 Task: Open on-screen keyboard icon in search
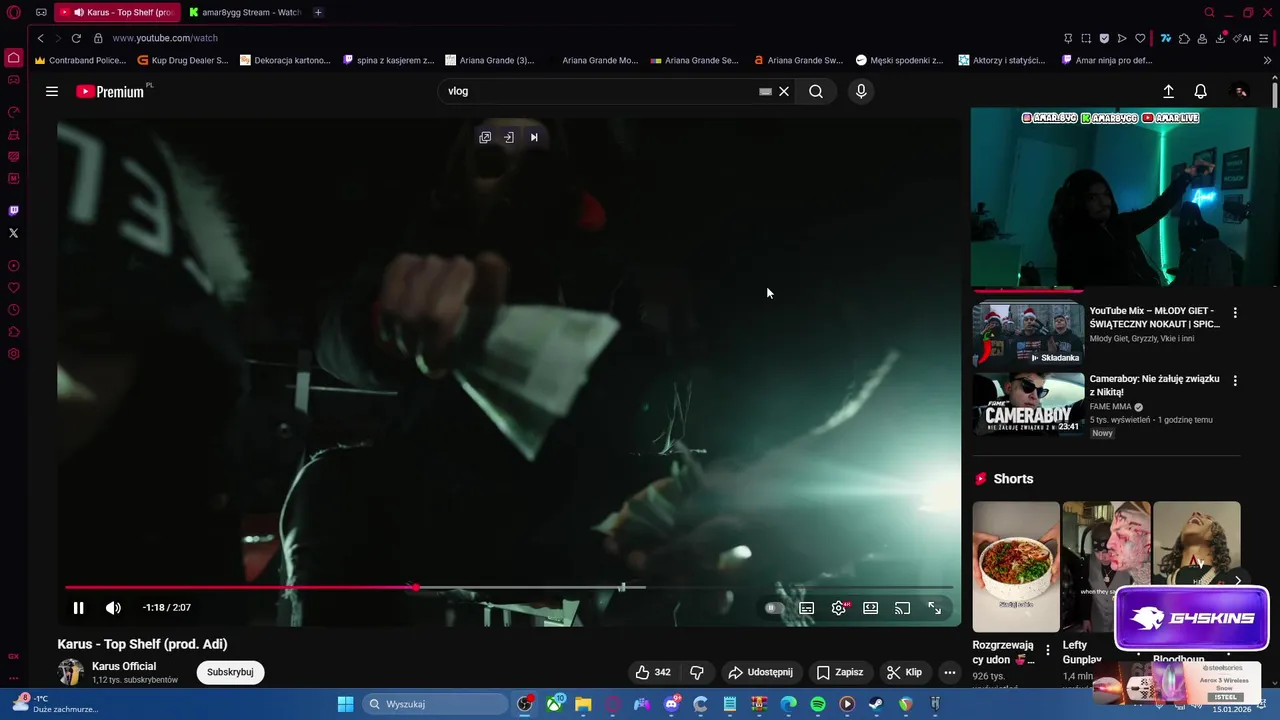(765, 91)
